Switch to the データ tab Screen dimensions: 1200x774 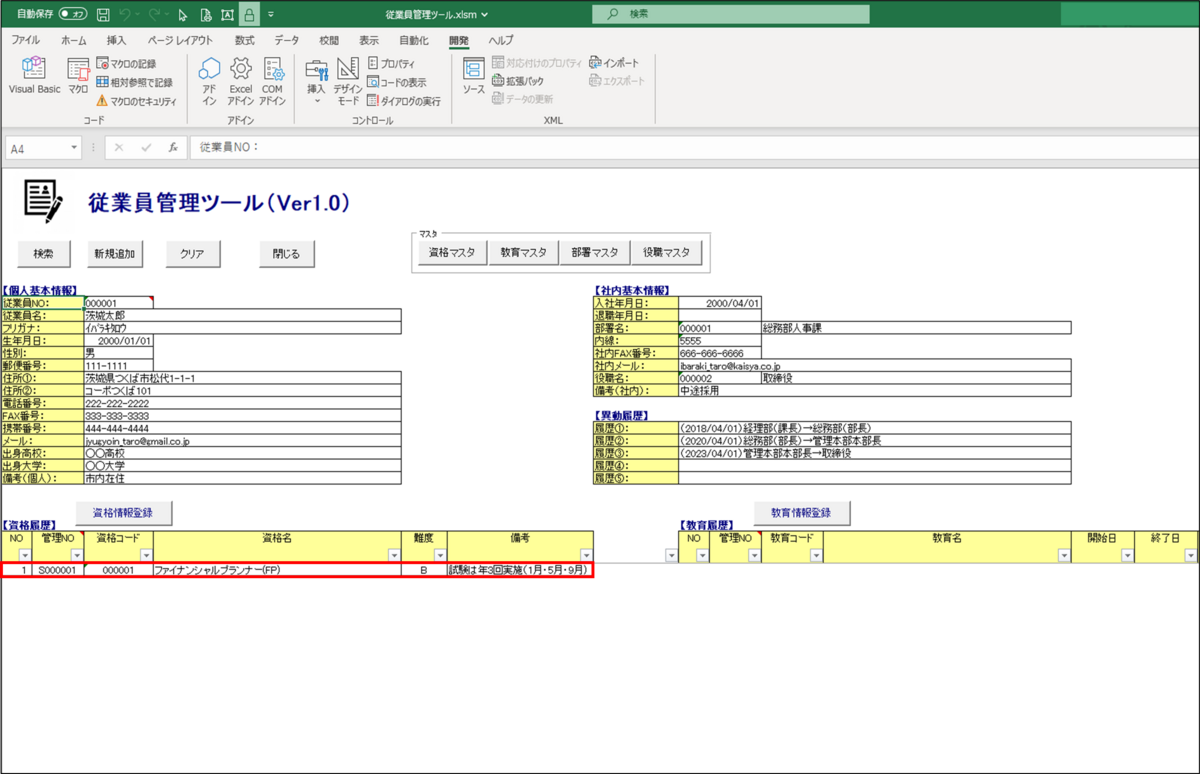(286, 40)
